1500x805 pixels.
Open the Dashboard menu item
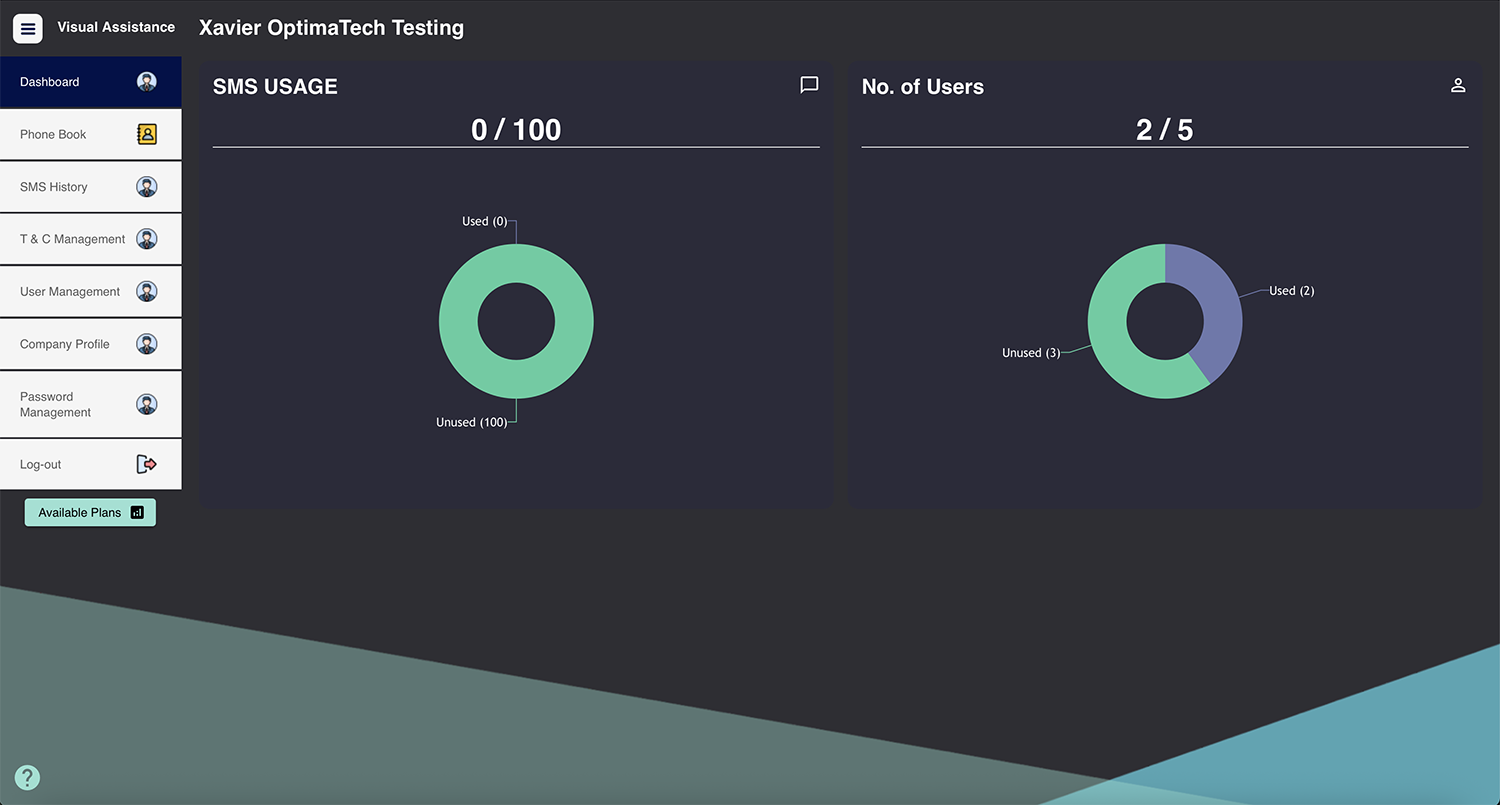[x=91, y=82]
